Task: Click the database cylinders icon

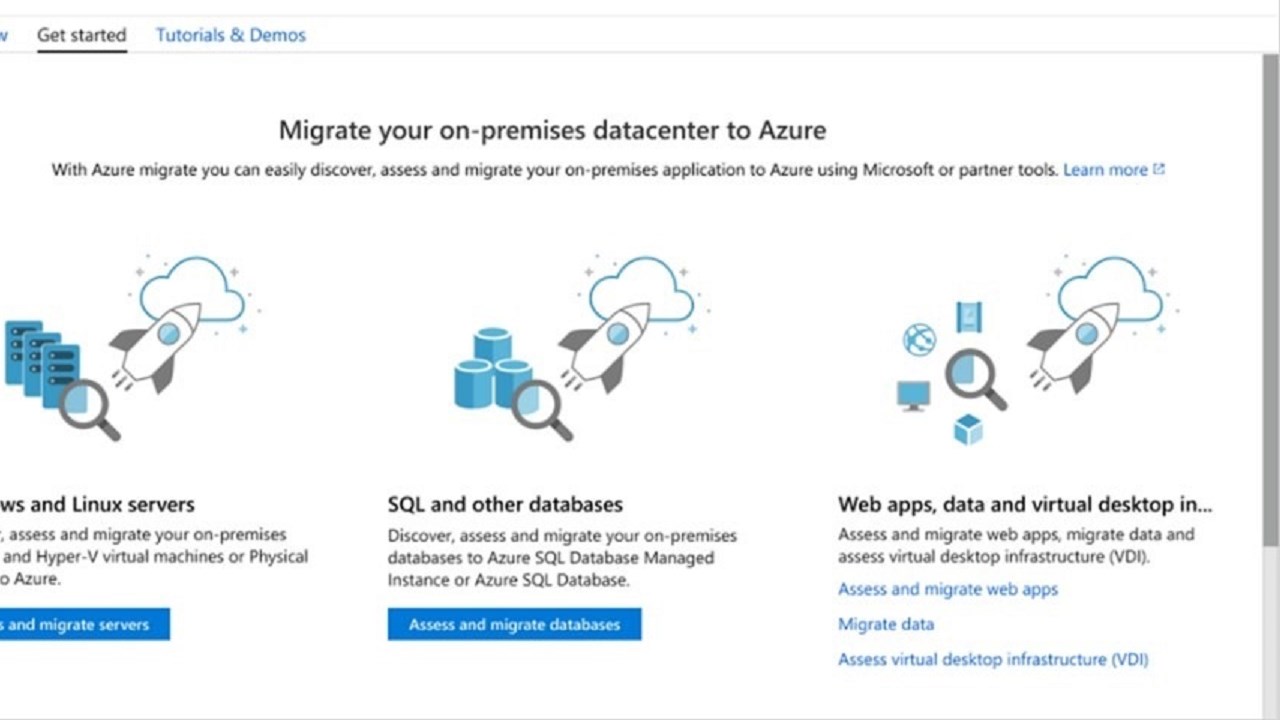Action: pyautogui.click(x=490, y=370)
